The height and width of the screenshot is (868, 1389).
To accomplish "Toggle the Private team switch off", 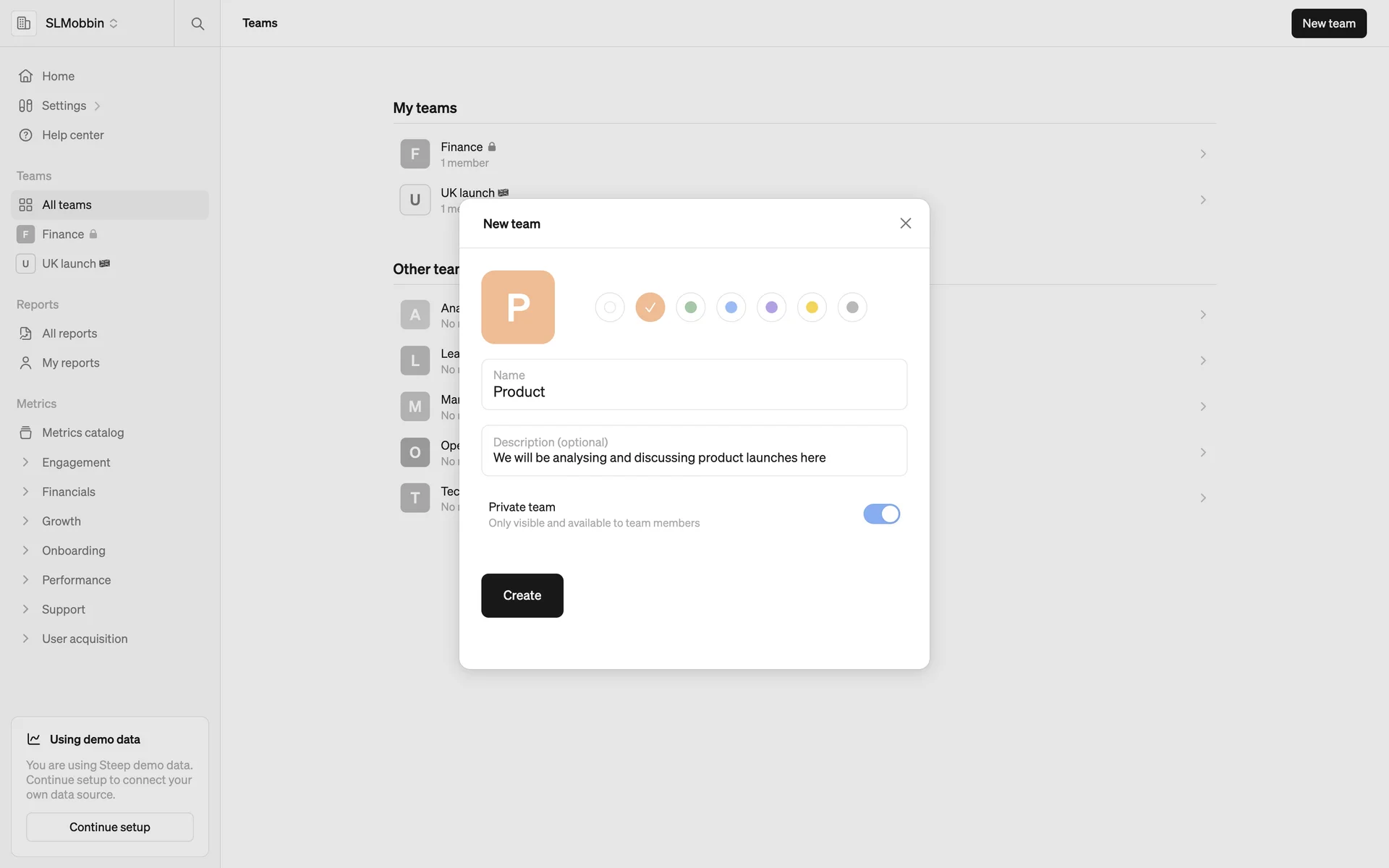I will [881, 514].
